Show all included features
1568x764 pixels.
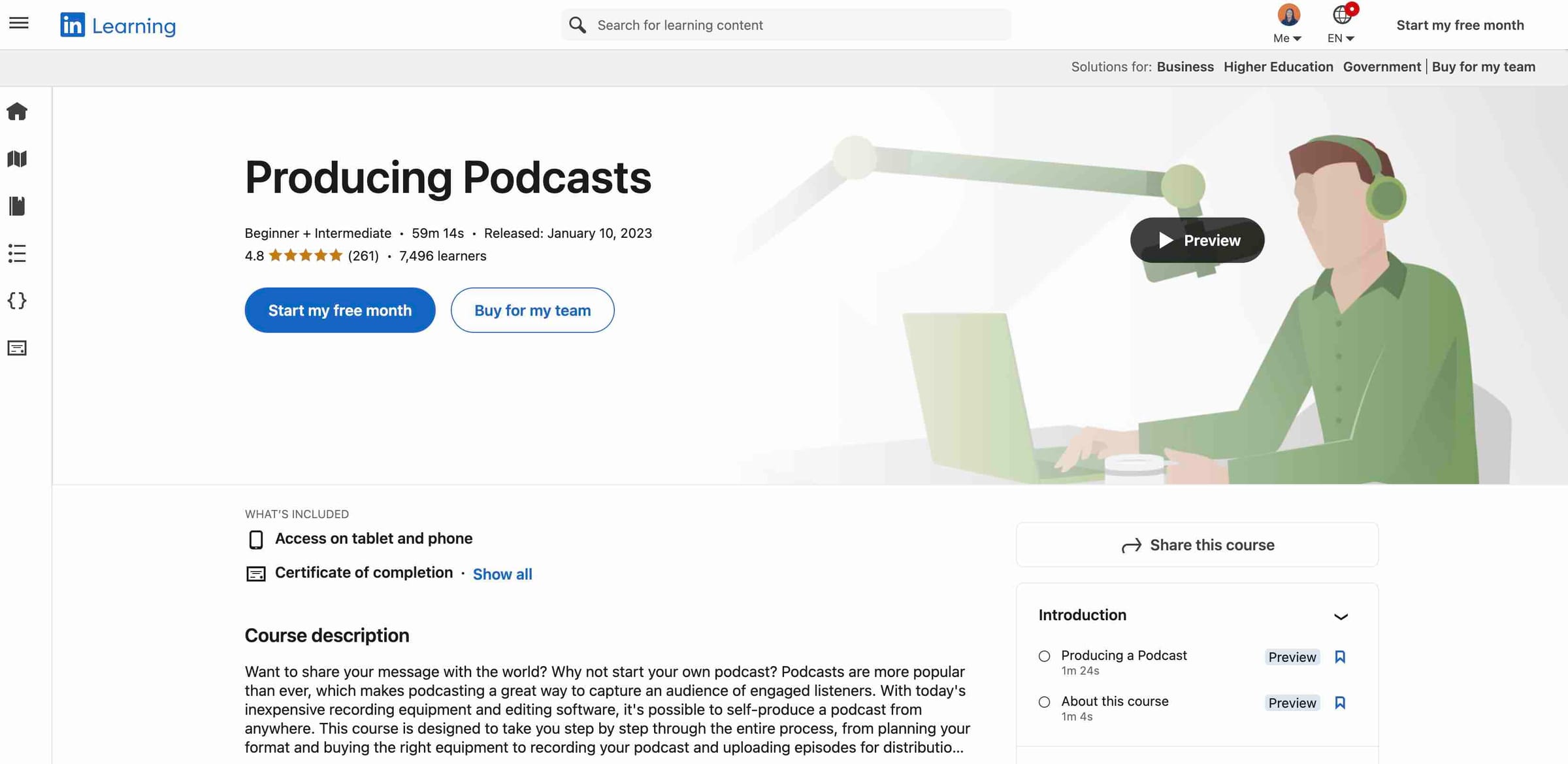pyautogui.click(x=502, y=574)
